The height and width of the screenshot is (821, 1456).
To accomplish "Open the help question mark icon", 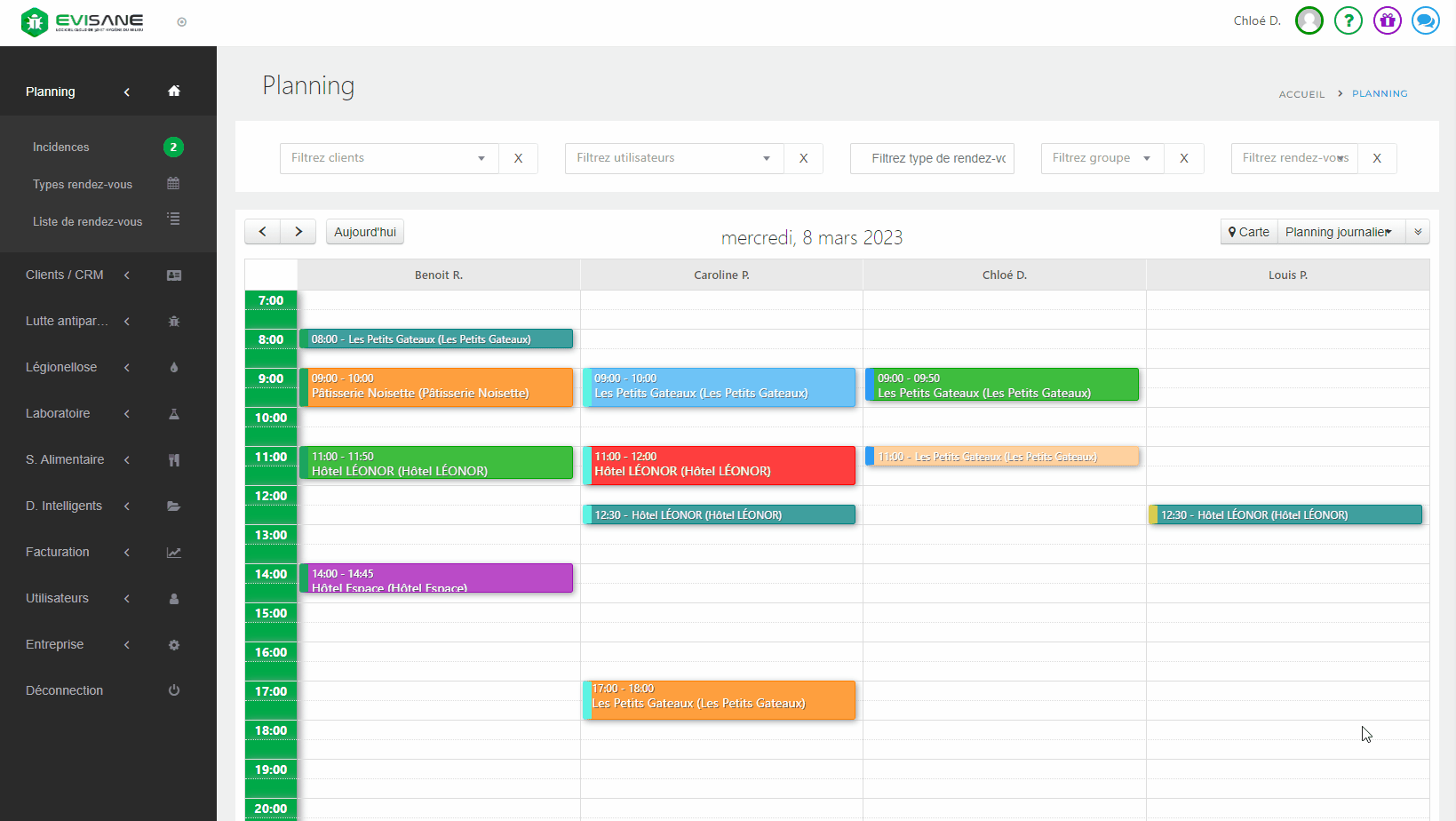I will tap(1348, 20).
